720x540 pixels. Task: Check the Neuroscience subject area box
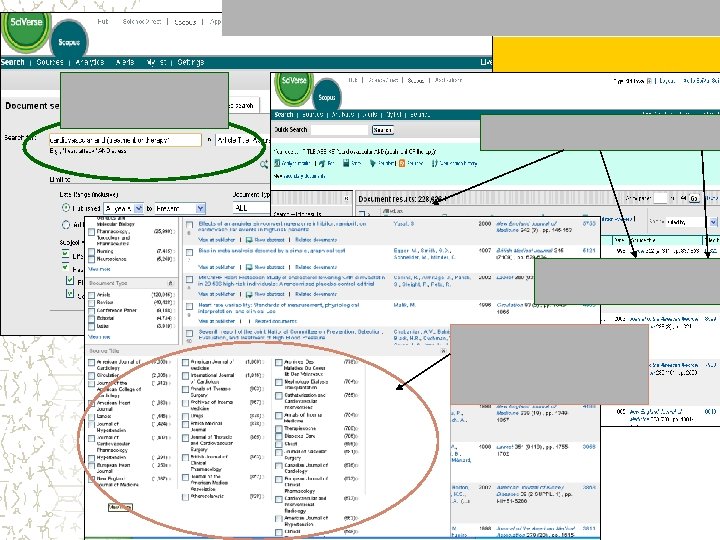[x=91, y=259]
